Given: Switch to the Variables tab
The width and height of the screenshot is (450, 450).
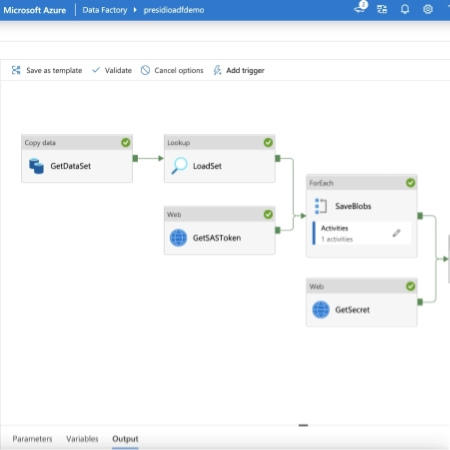Looking at the screenshot, I should click(82, 439).
